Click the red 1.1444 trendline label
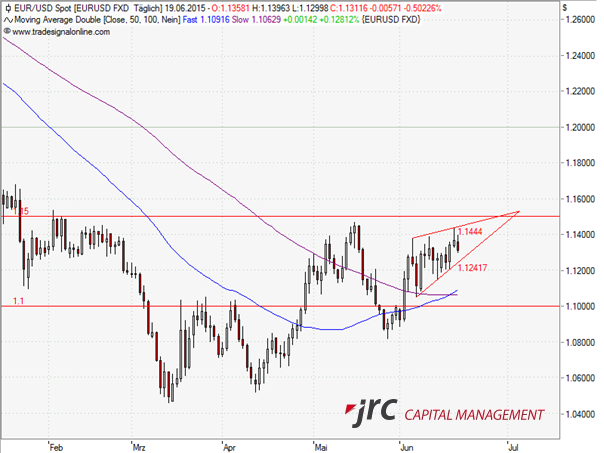 (x=470, y=231)
